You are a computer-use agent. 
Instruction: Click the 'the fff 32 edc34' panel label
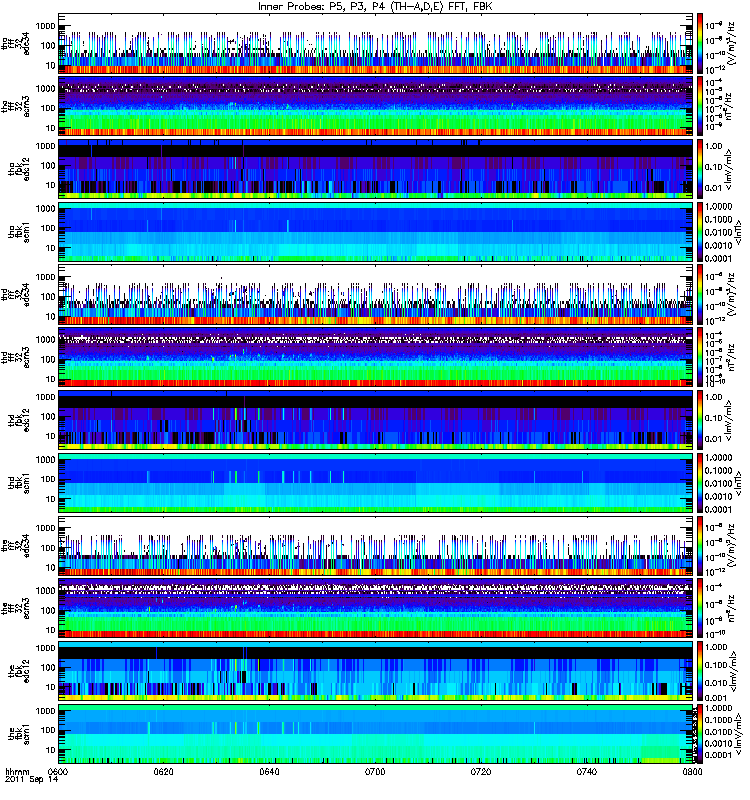click(x=15, y=546)
